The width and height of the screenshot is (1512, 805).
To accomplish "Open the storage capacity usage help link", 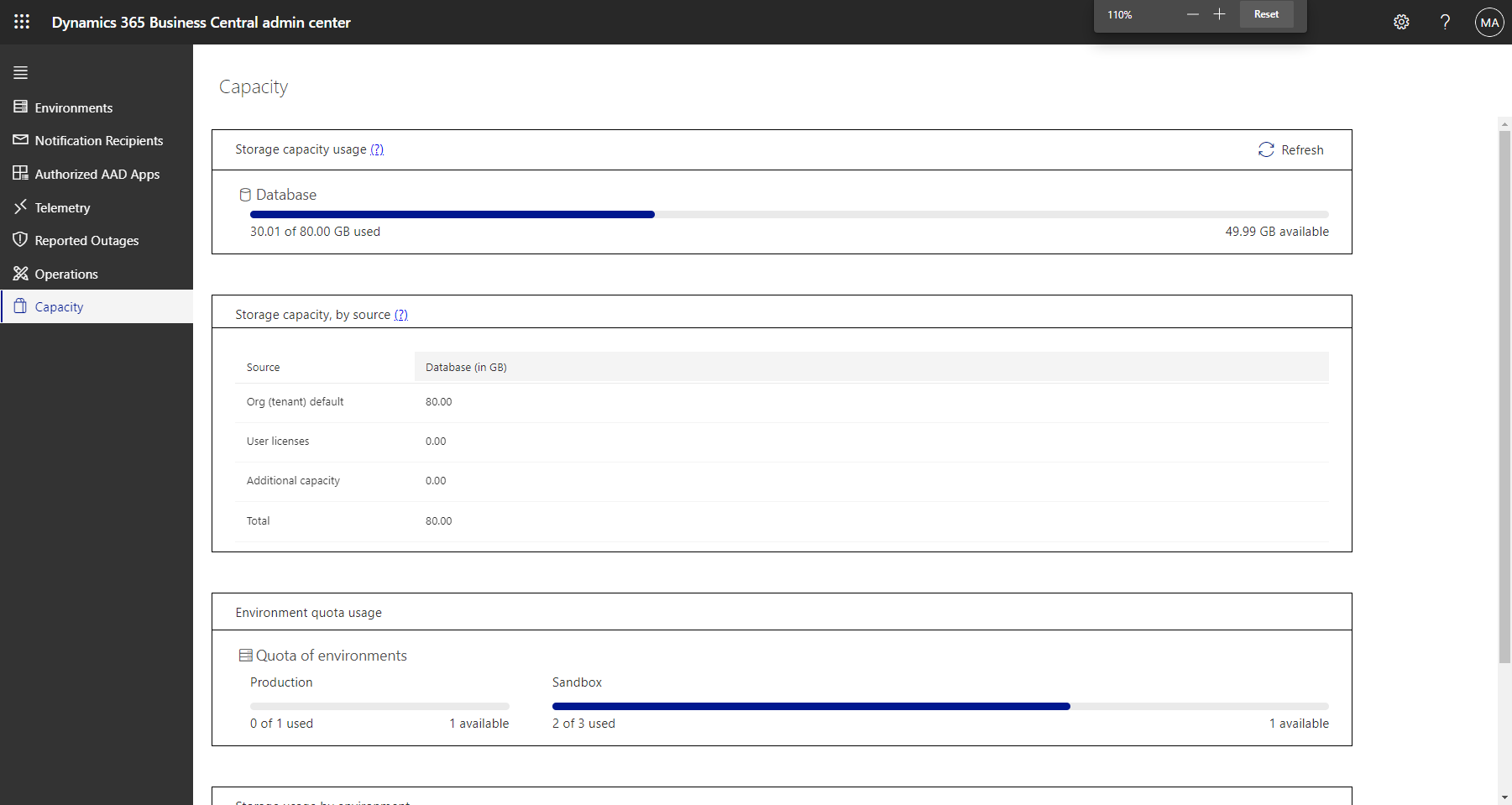I will point(378,149).
